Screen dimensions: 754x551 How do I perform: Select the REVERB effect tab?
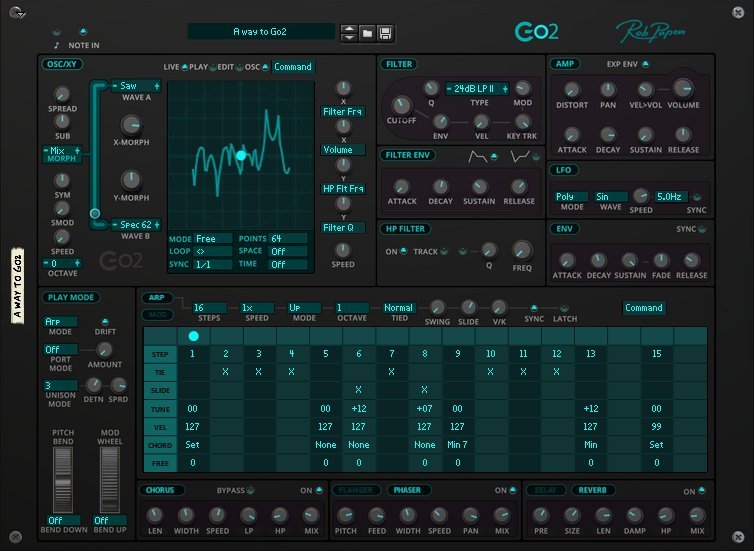[x=592, y=490]
